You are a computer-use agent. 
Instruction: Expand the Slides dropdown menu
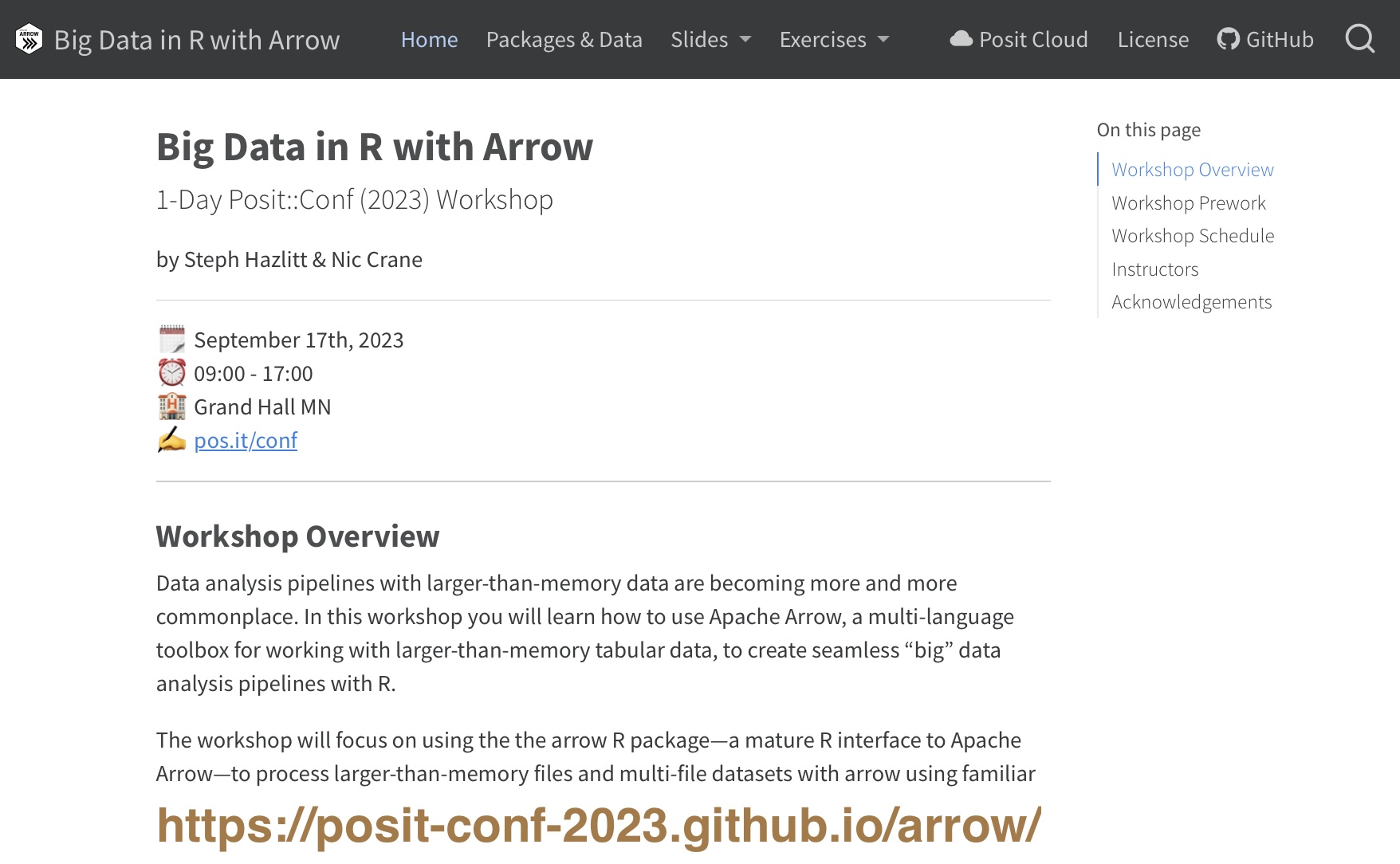(x=710, y=39)
